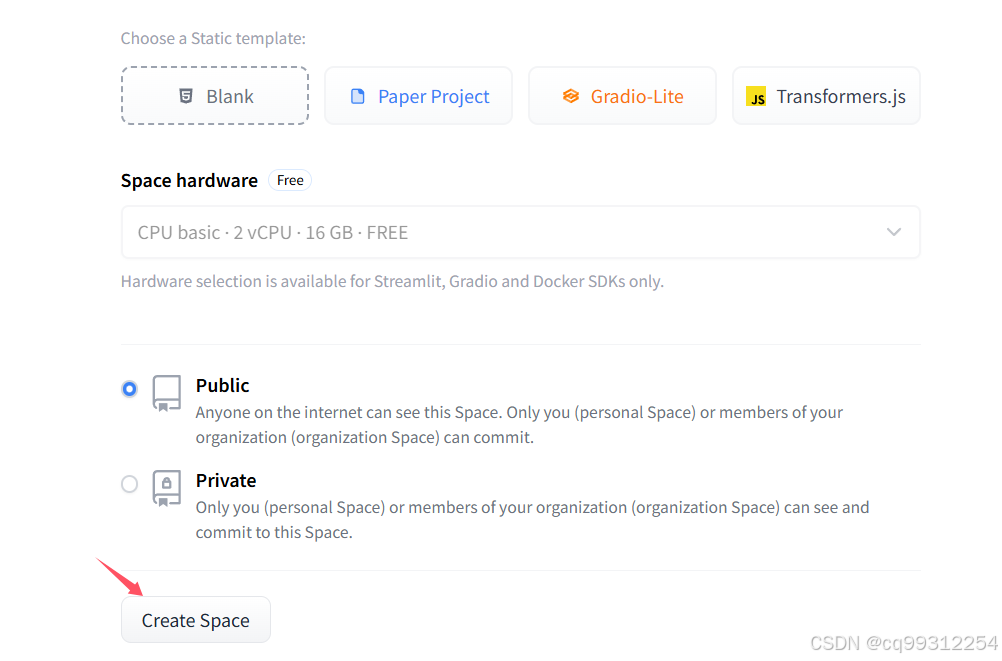Choose the Paper Project template
This screenshot has width=1002, height=661.
click(x=419, y=96)
